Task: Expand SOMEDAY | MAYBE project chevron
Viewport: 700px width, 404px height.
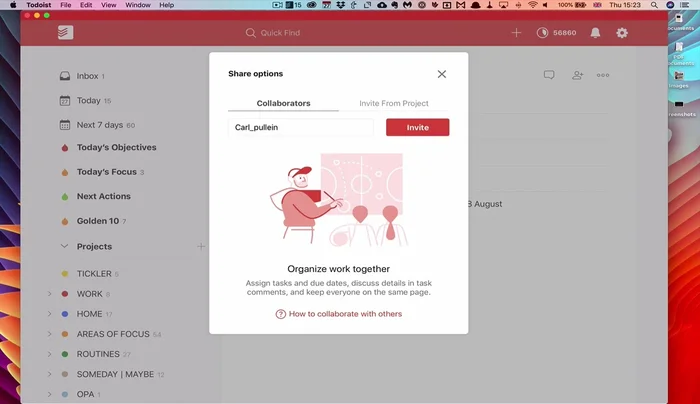Action: click(x=50, y=374)
